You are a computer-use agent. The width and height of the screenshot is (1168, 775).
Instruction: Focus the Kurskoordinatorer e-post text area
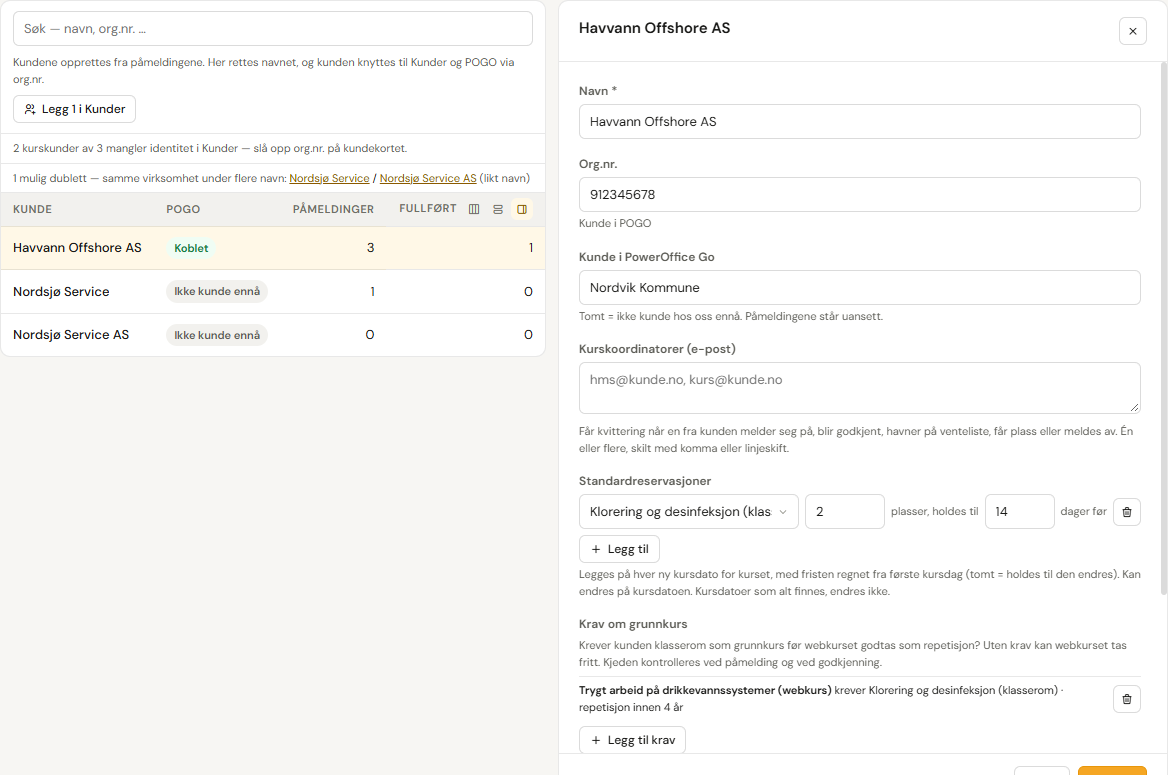[859, 388]
